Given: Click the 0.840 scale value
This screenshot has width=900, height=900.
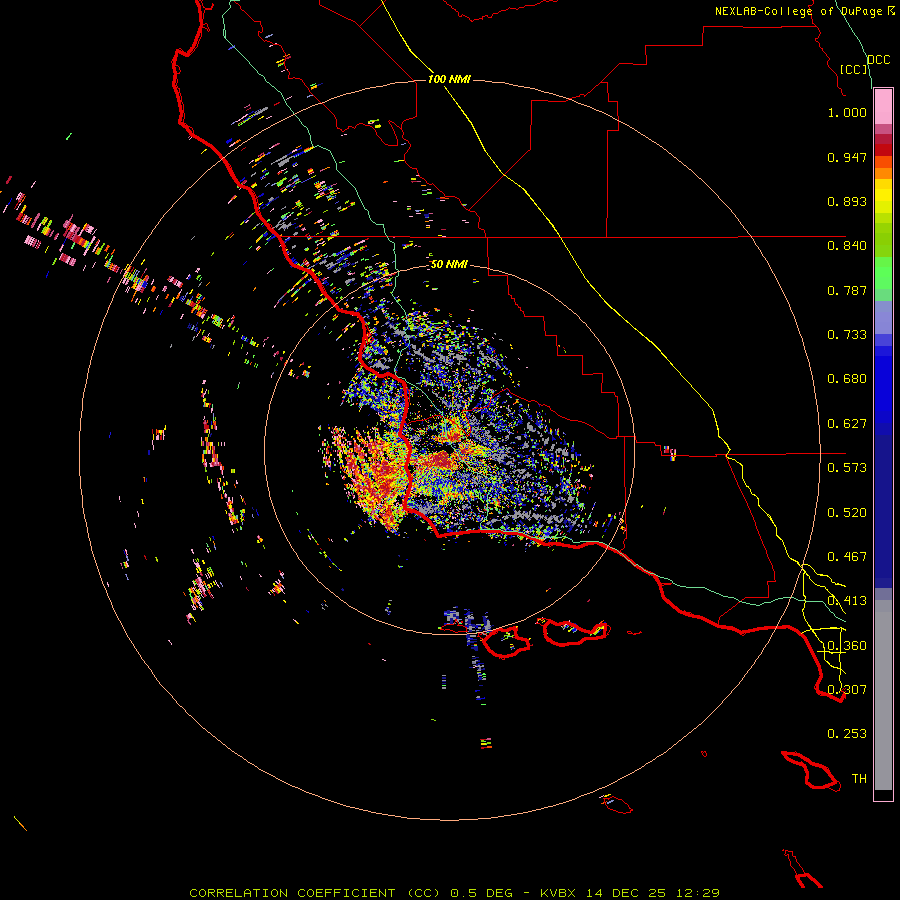Looking at the screenshot, I should 847,246.
